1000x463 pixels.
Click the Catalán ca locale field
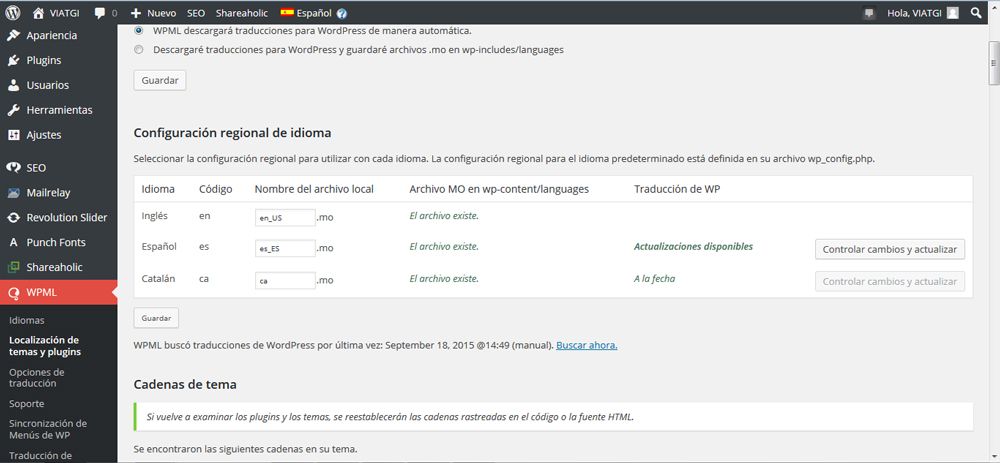point(285,281)
